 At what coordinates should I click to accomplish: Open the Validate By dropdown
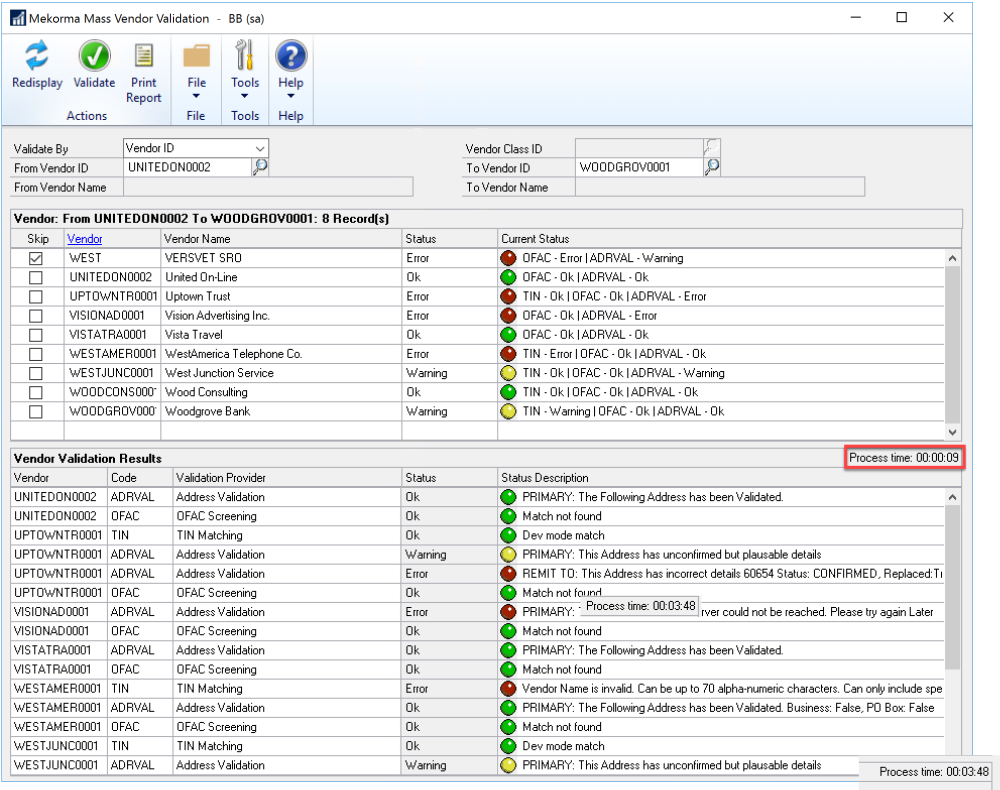260,148
